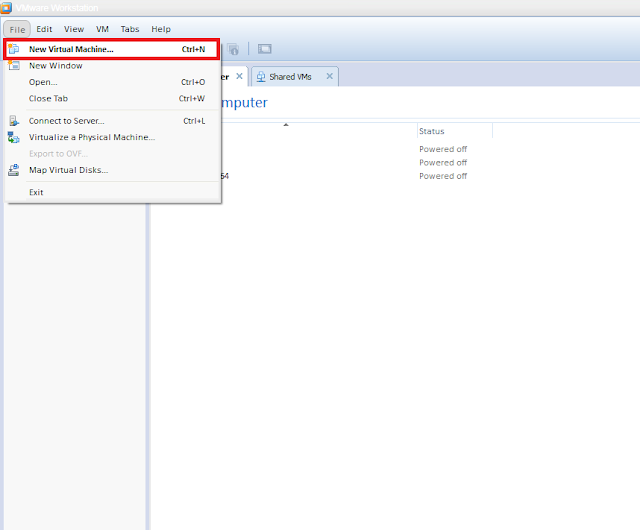Click the Ctrl+L shortcut label
Screen dimensions: 640x530
coord(194,121)
